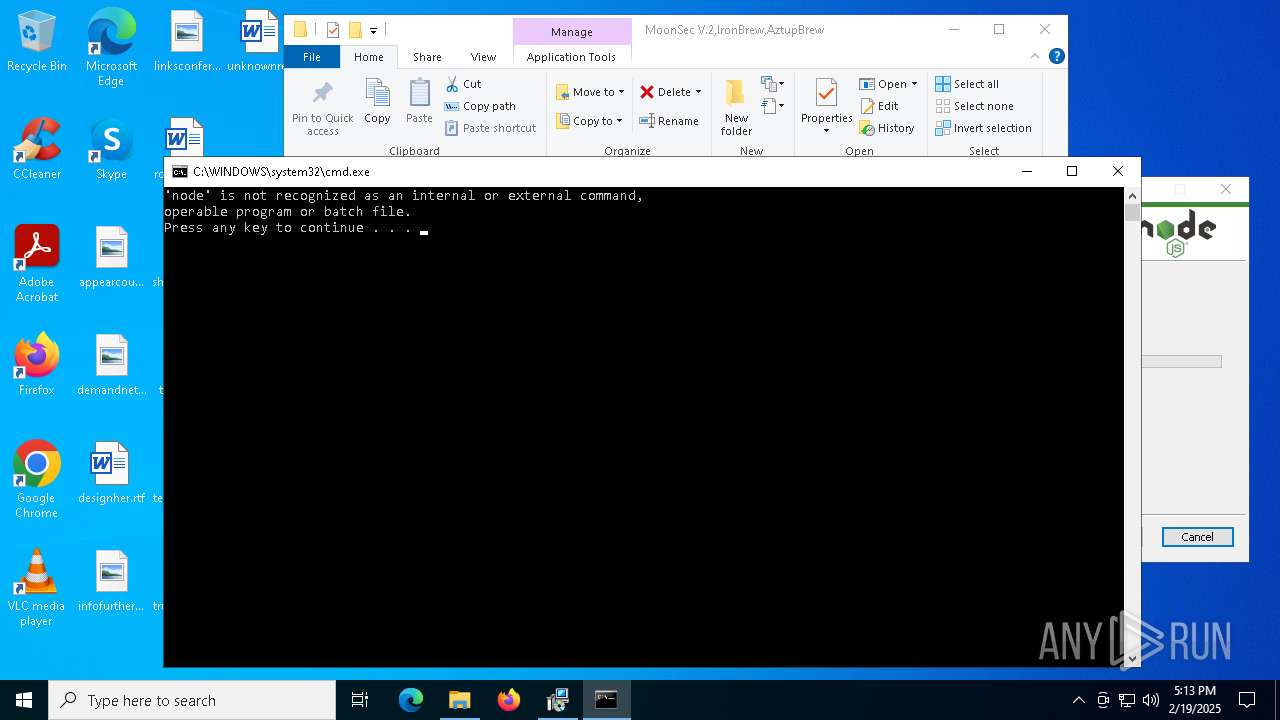Open the File menu tab
Screen dimensions: 1280x720
pos(312,57)
